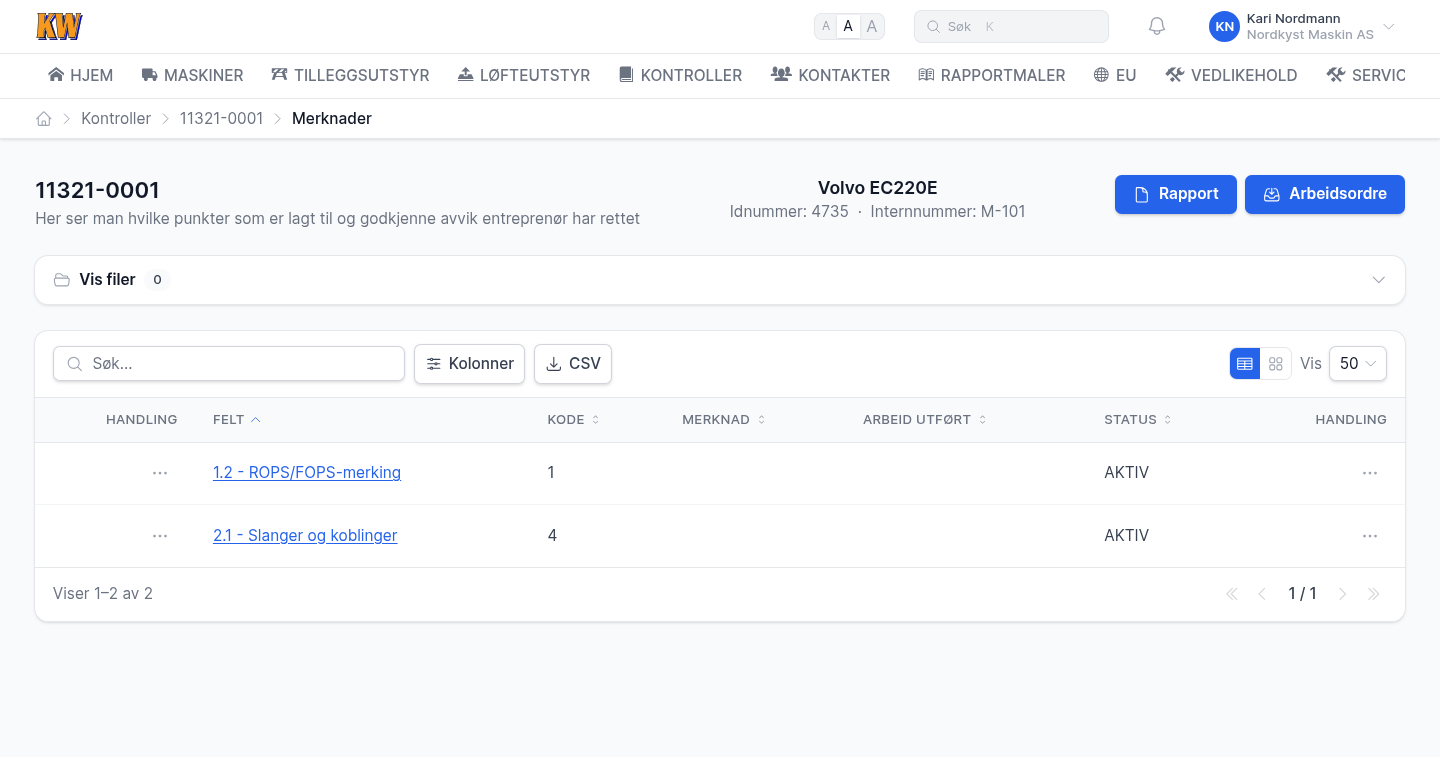Jump to last page double arrow
The image size is (1440, 757).
[1374, 594]
